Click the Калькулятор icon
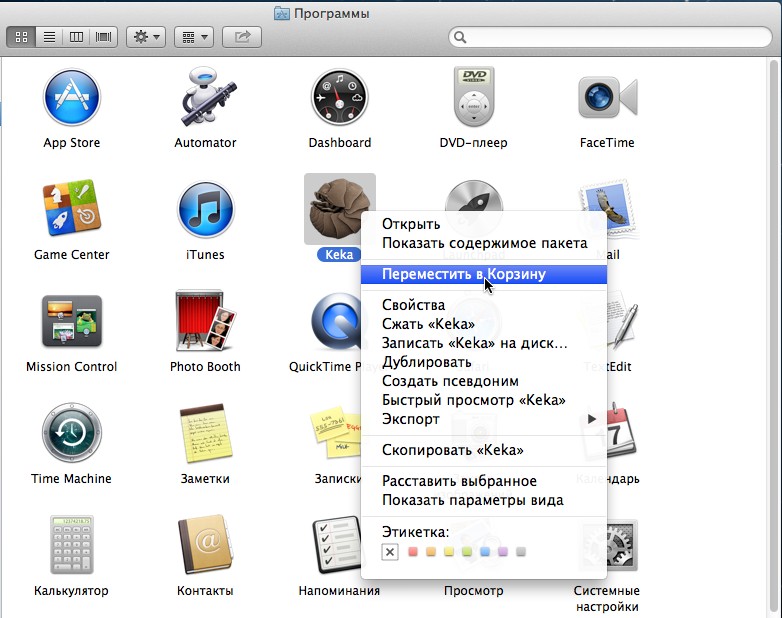The width and height of the screenshot is (782, 618). click(x=72, y=545)
